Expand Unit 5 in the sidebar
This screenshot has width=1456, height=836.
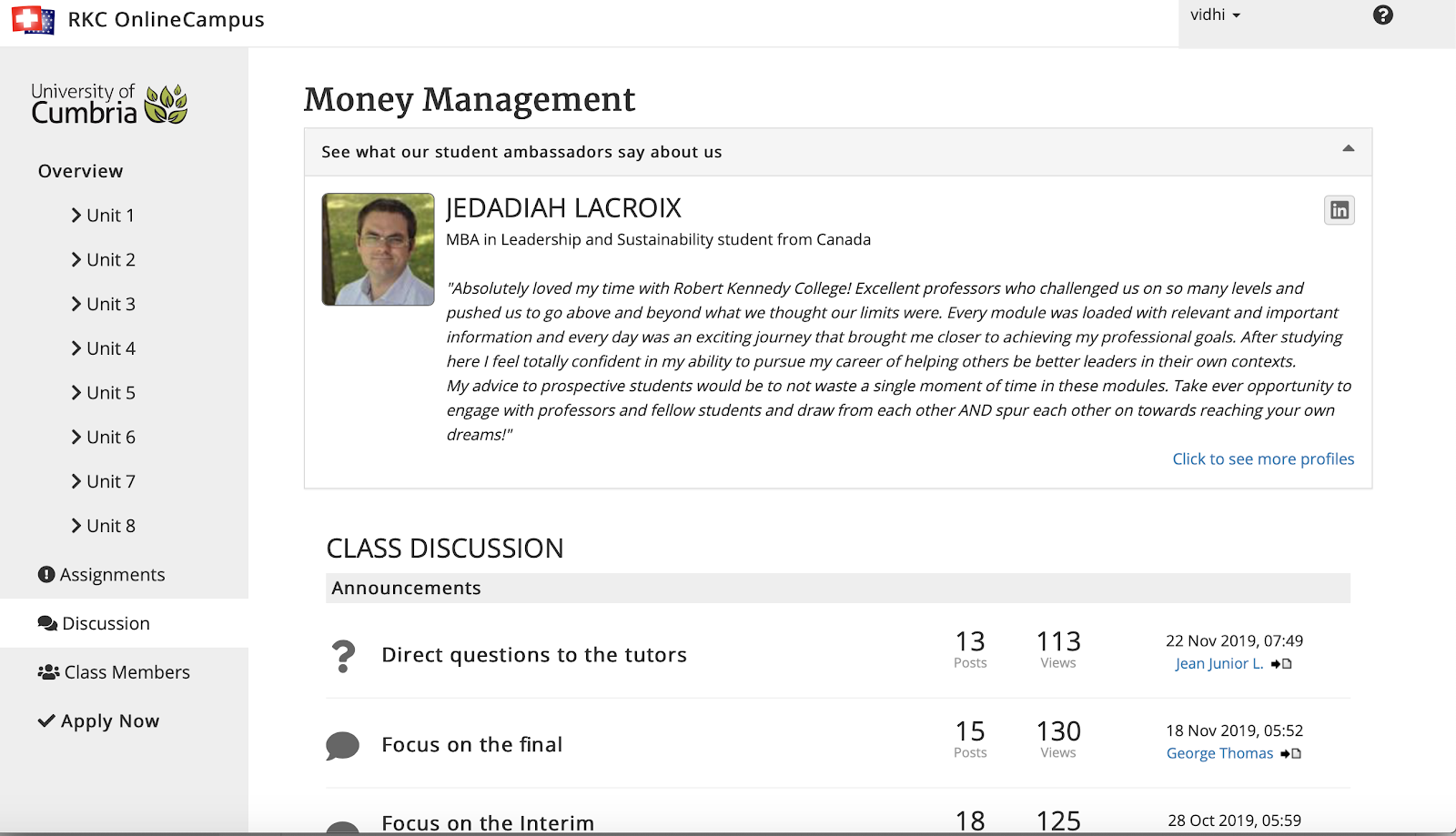pos(103,393)
